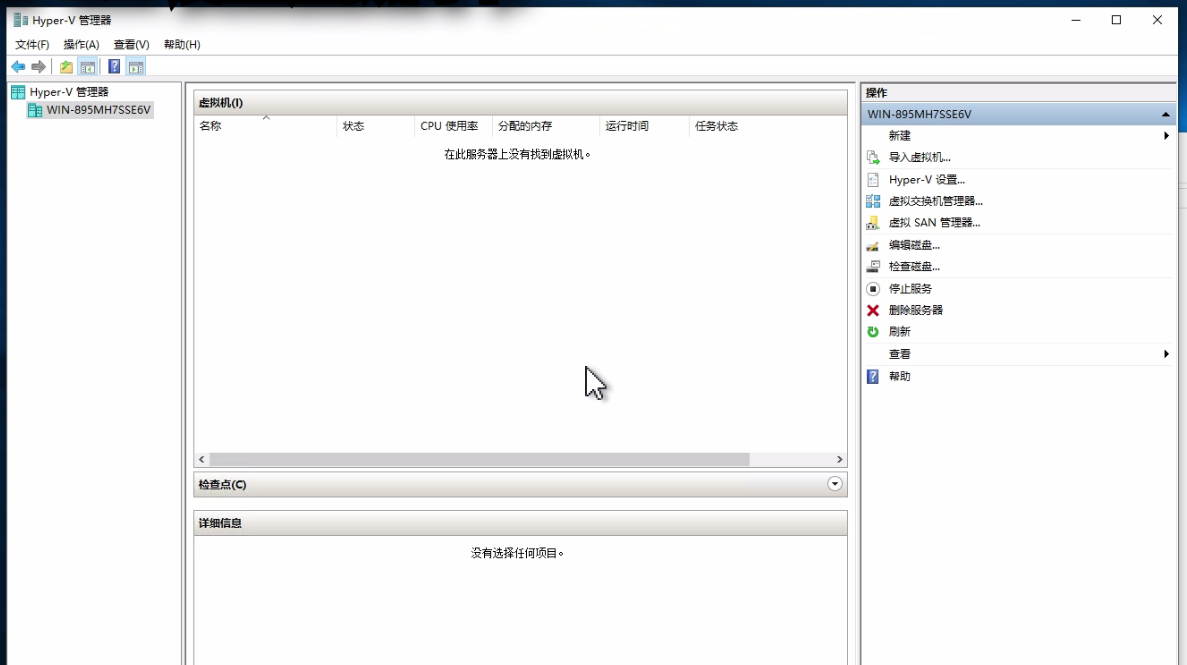Click the blue help question mark toolbar icon
The image size is (1187, 665).
(114, 67)
